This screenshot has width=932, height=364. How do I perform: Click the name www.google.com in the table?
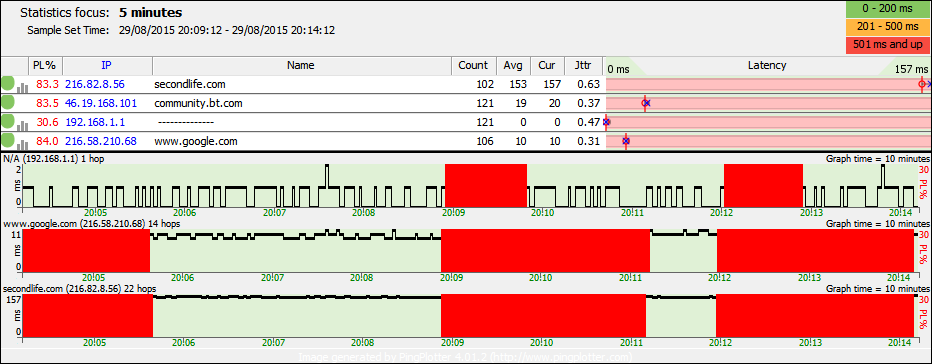pyautogui.click(x=196, y=142)
